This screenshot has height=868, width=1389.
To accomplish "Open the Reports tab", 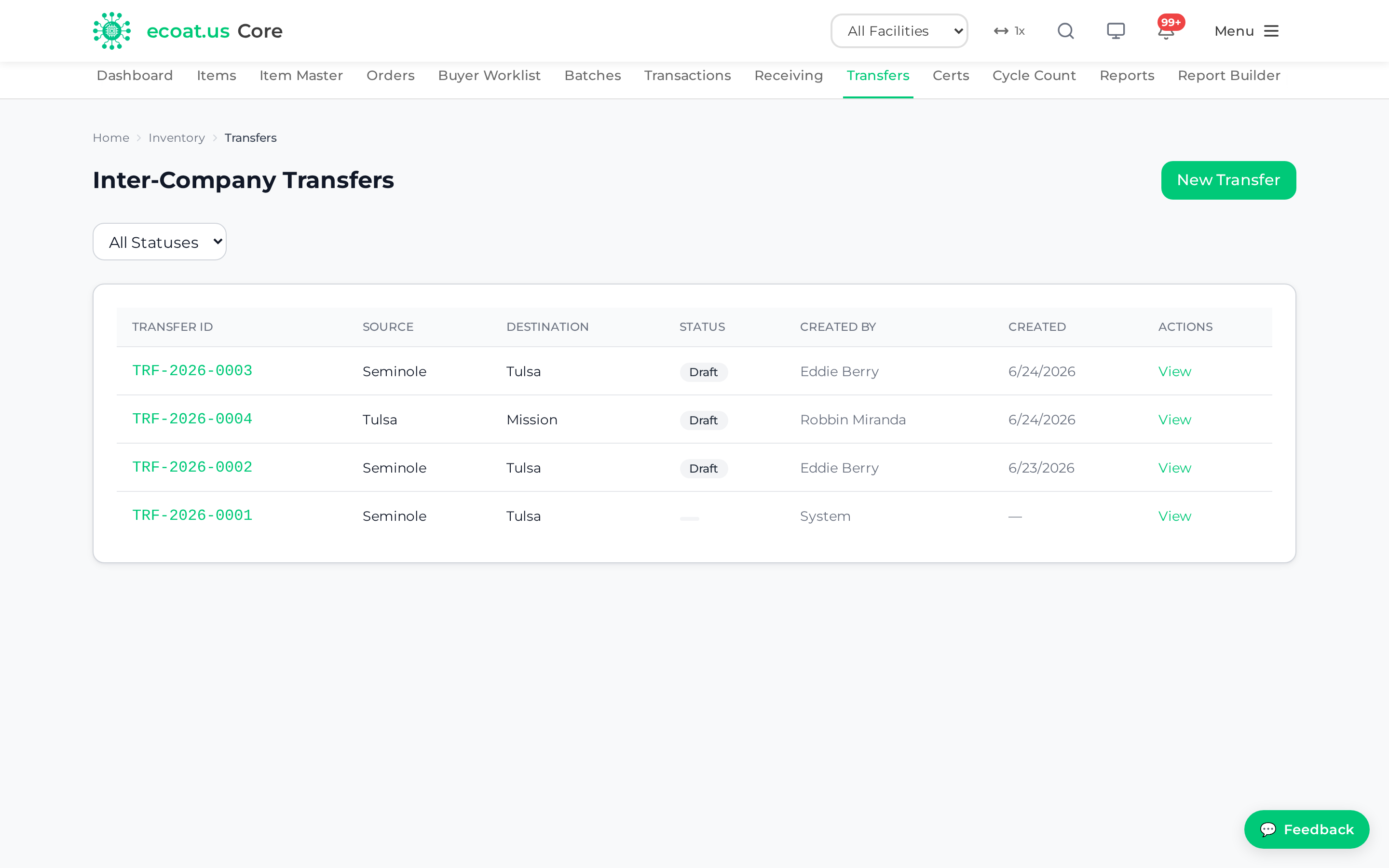I will pos(1127,76).
